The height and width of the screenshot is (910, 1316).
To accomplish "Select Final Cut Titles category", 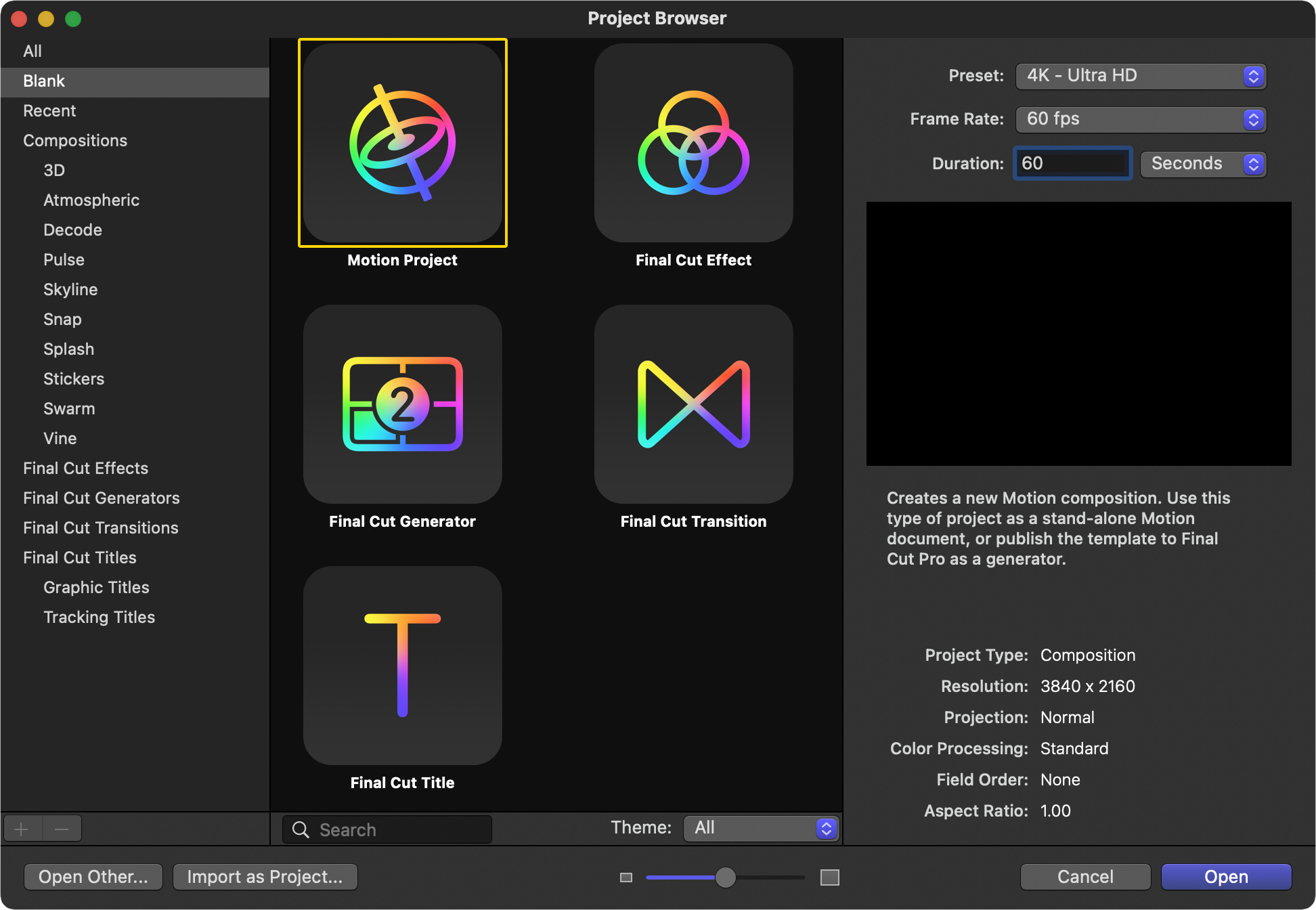I will (x=135, y=558).
